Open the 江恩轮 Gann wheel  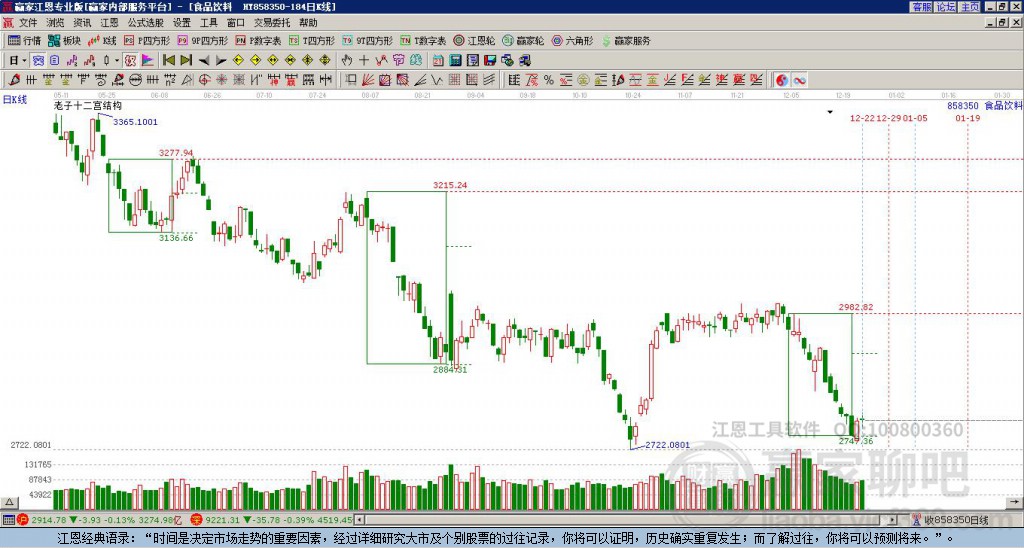click(x=474, y=40)
